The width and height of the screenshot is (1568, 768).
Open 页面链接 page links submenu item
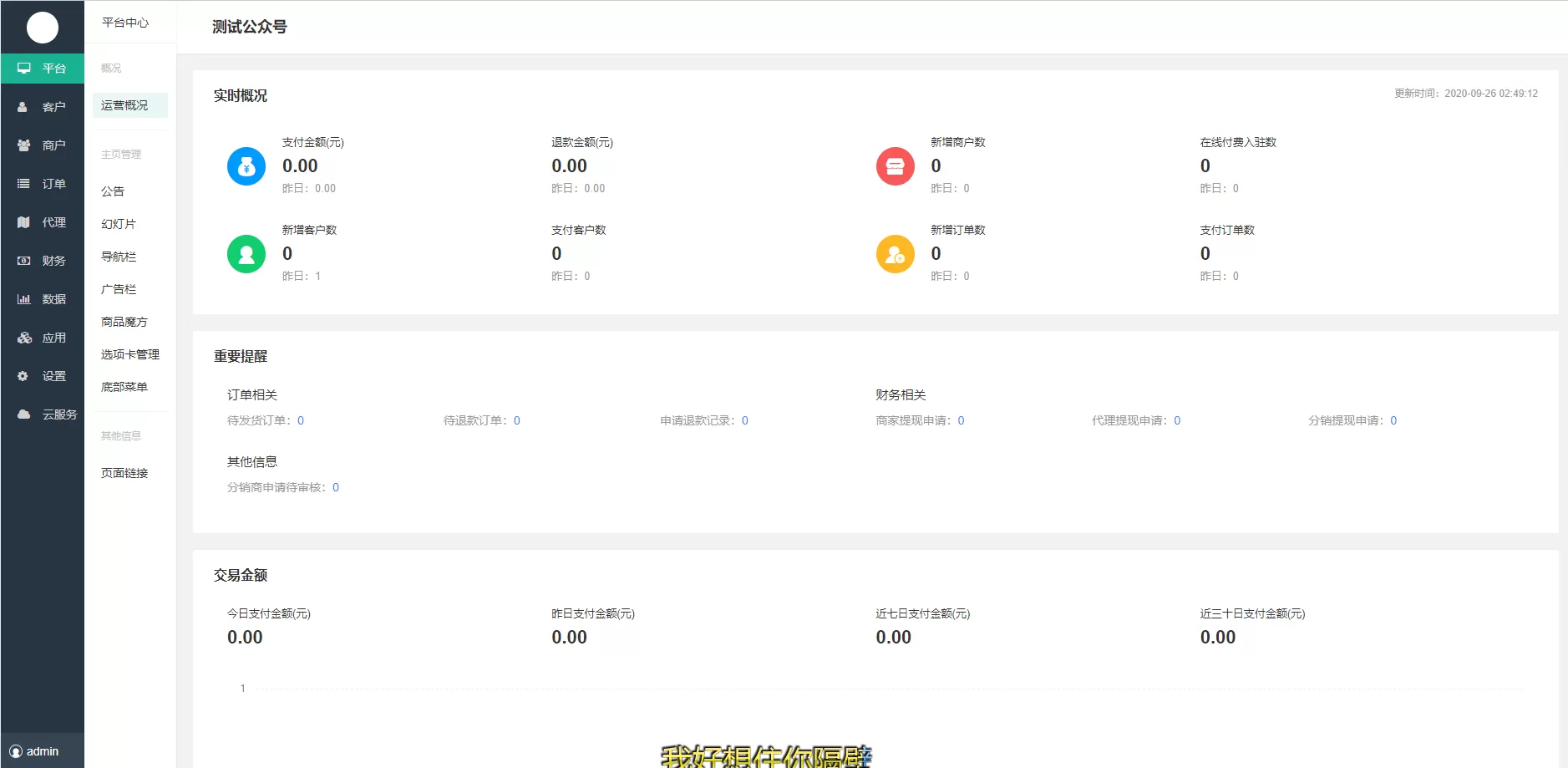pos(124,473)
